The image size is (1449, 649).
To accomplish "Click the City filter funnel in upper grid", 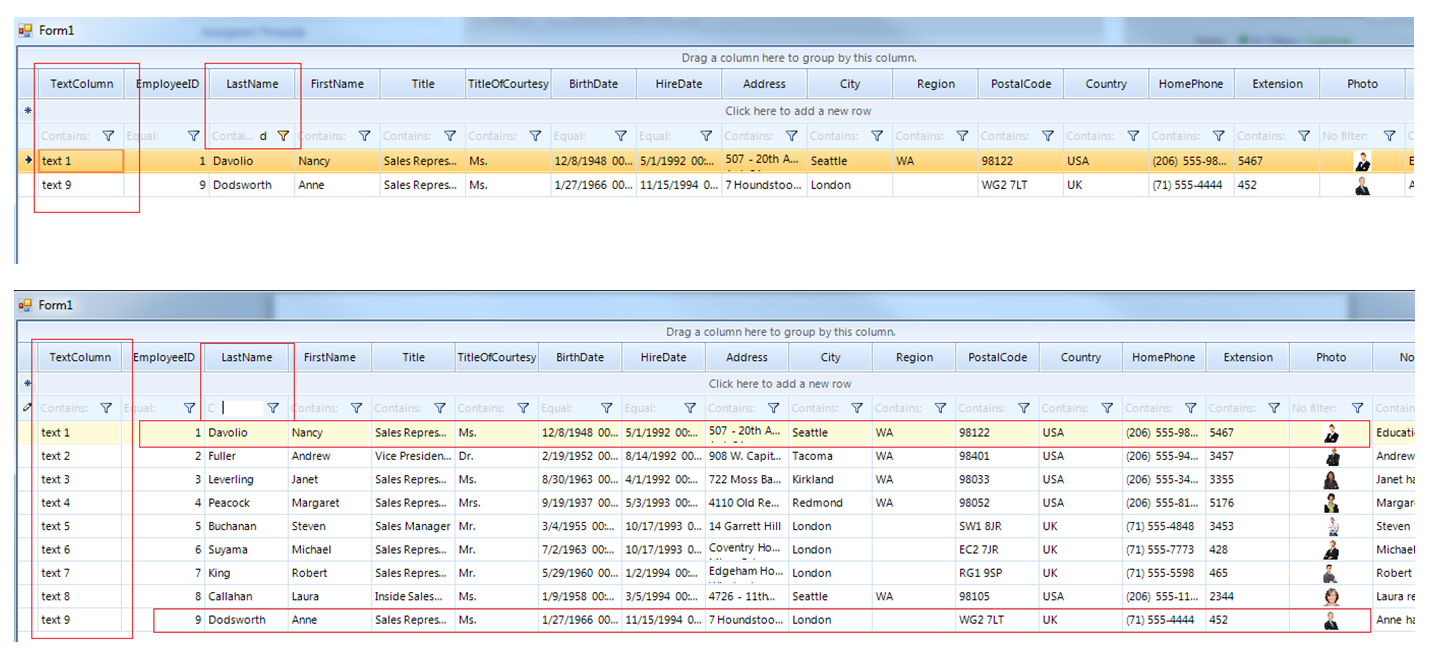I will pos(877,136).
